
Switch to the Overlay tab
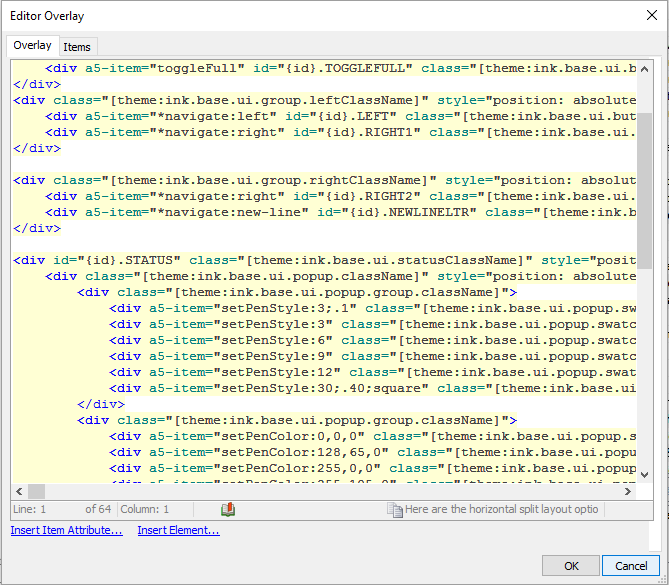pyautogui.click(x=32, y=45)
